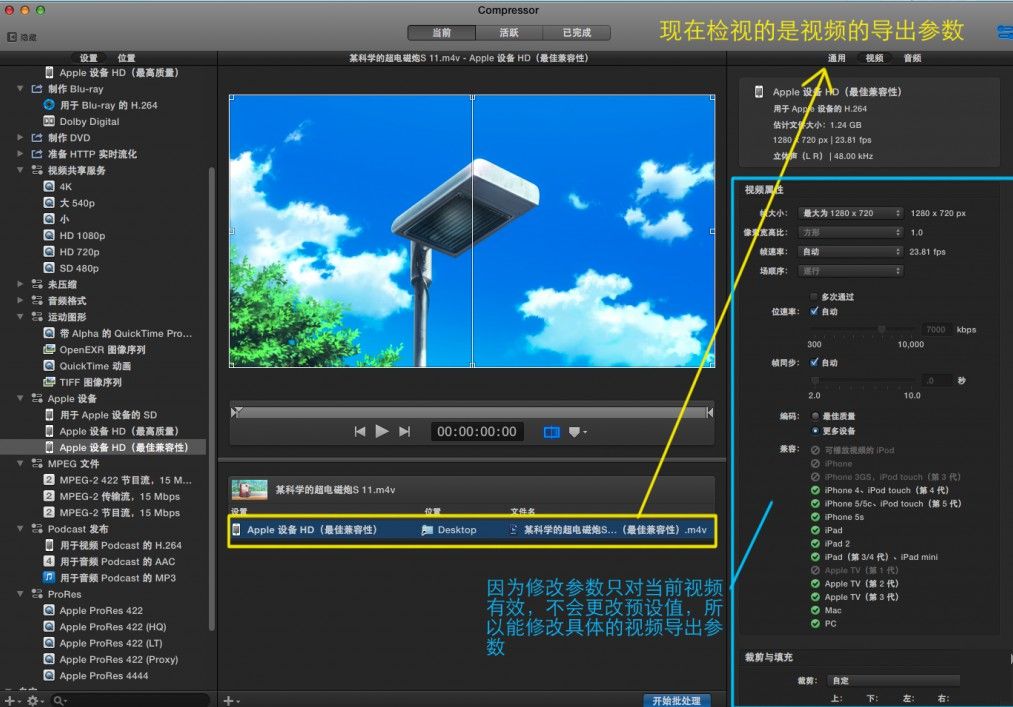Expand the 音频格式 group
The height and width of the screenshot is (707, 1013).
coord(20,301)
